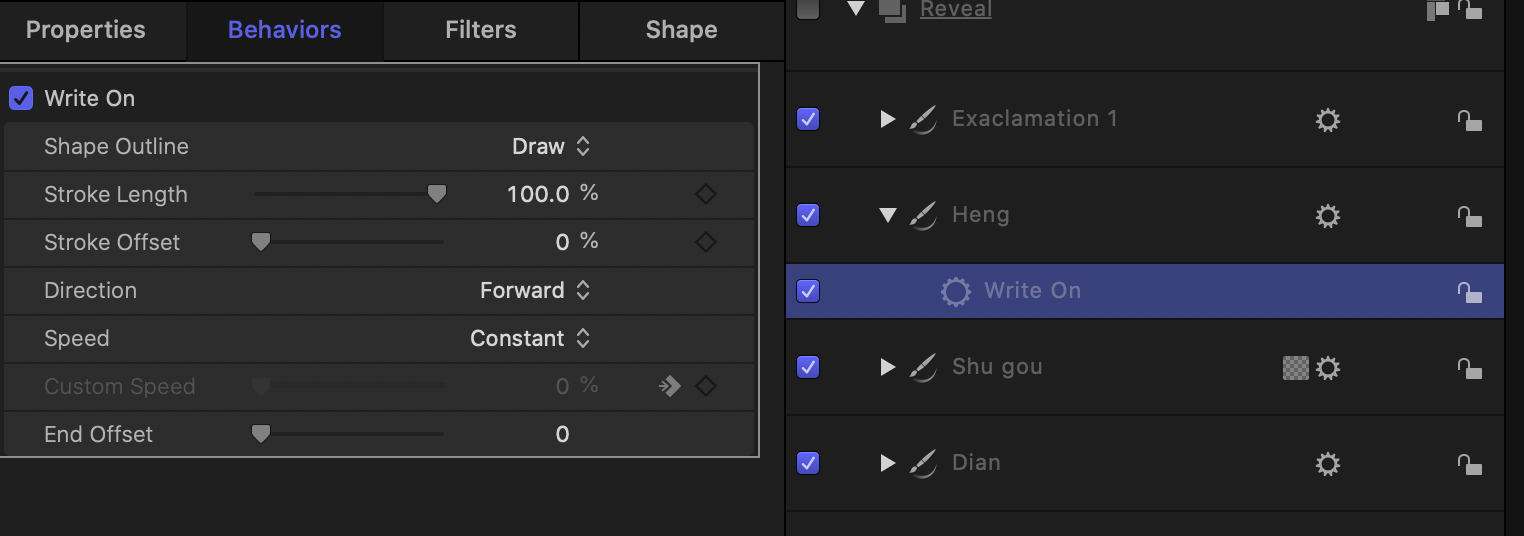1524x536 pixels.
Task: Click the End Offset value field
Action: (x=563, y=434)
